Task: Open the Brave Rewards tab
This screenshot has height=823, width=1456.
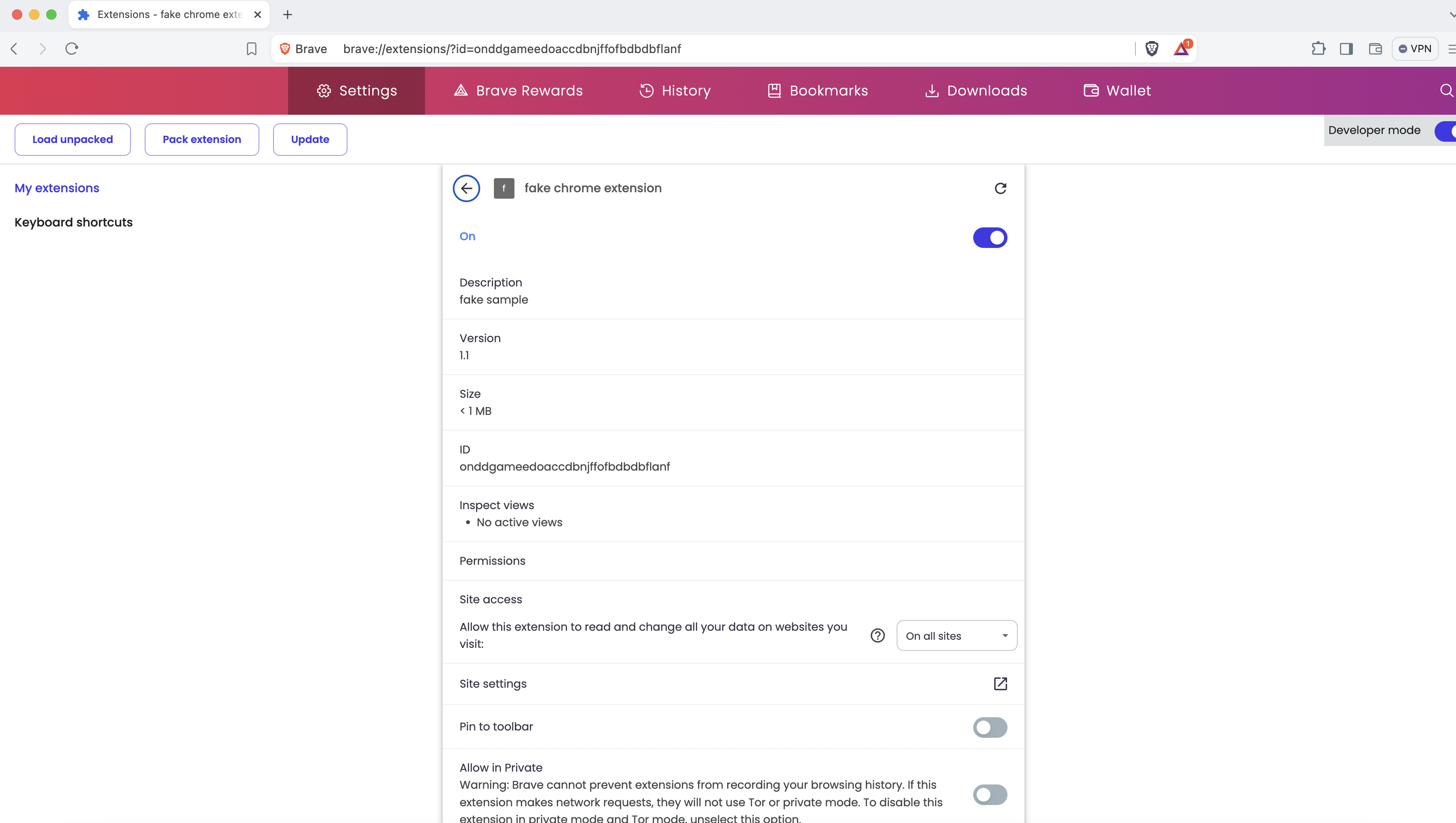Action: 518,90
